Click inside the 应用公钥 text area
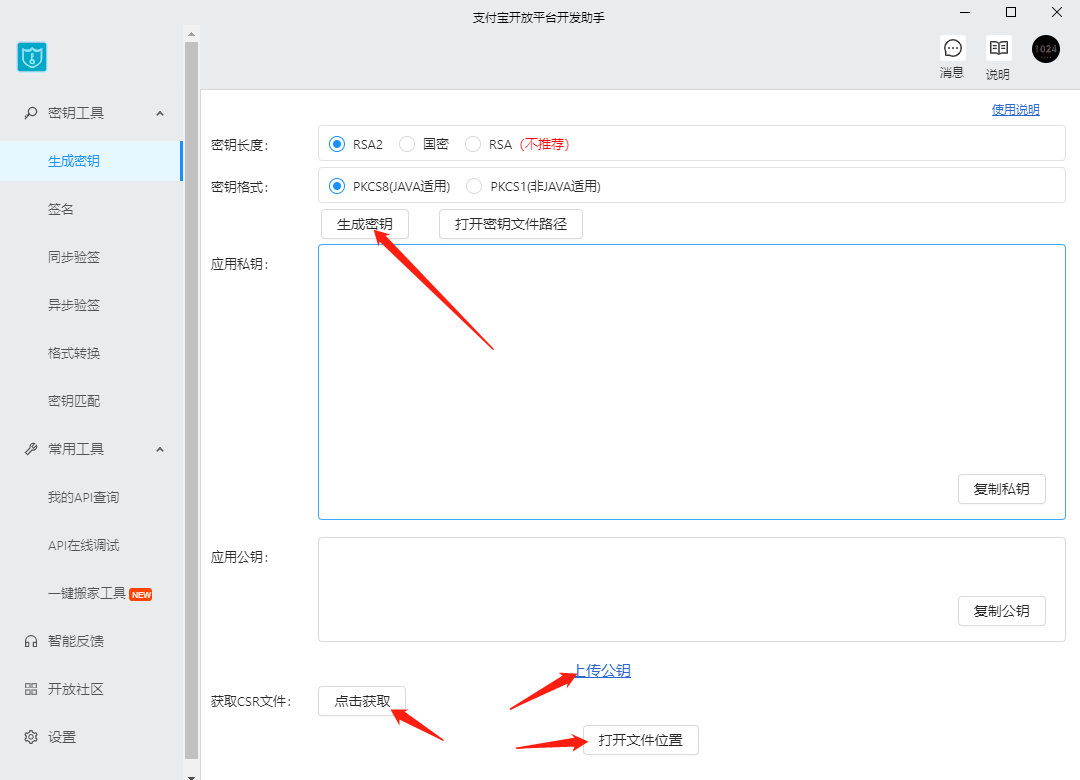1080x780 pixels. (x=692, y=590)
